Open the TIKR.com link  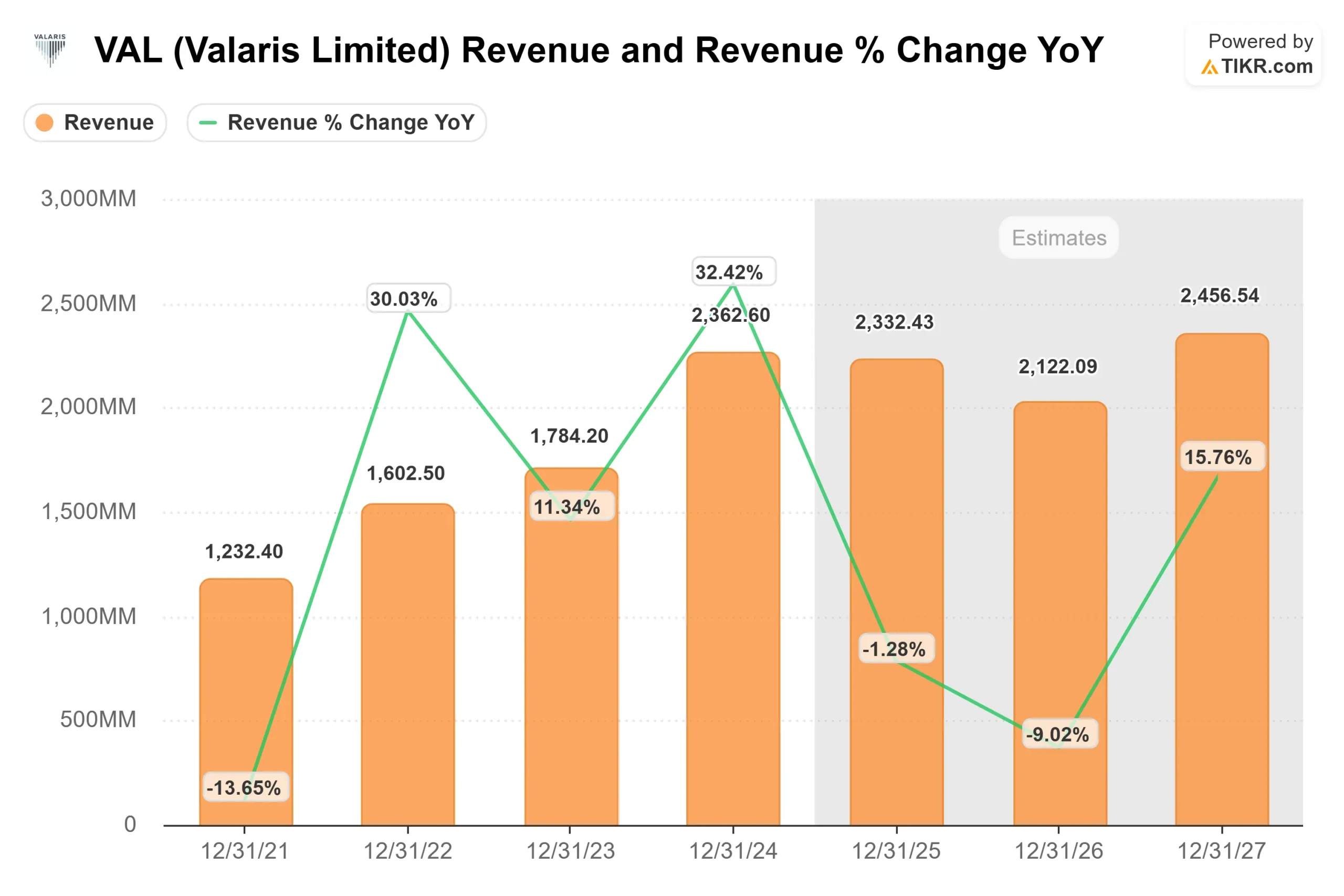(1268, 67)
